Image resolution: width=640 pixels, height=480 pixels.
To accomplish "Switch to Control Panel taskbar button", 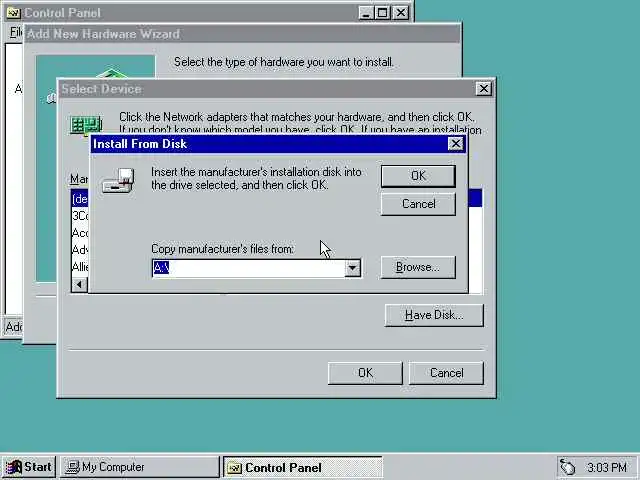I will [x=302, y=467].
